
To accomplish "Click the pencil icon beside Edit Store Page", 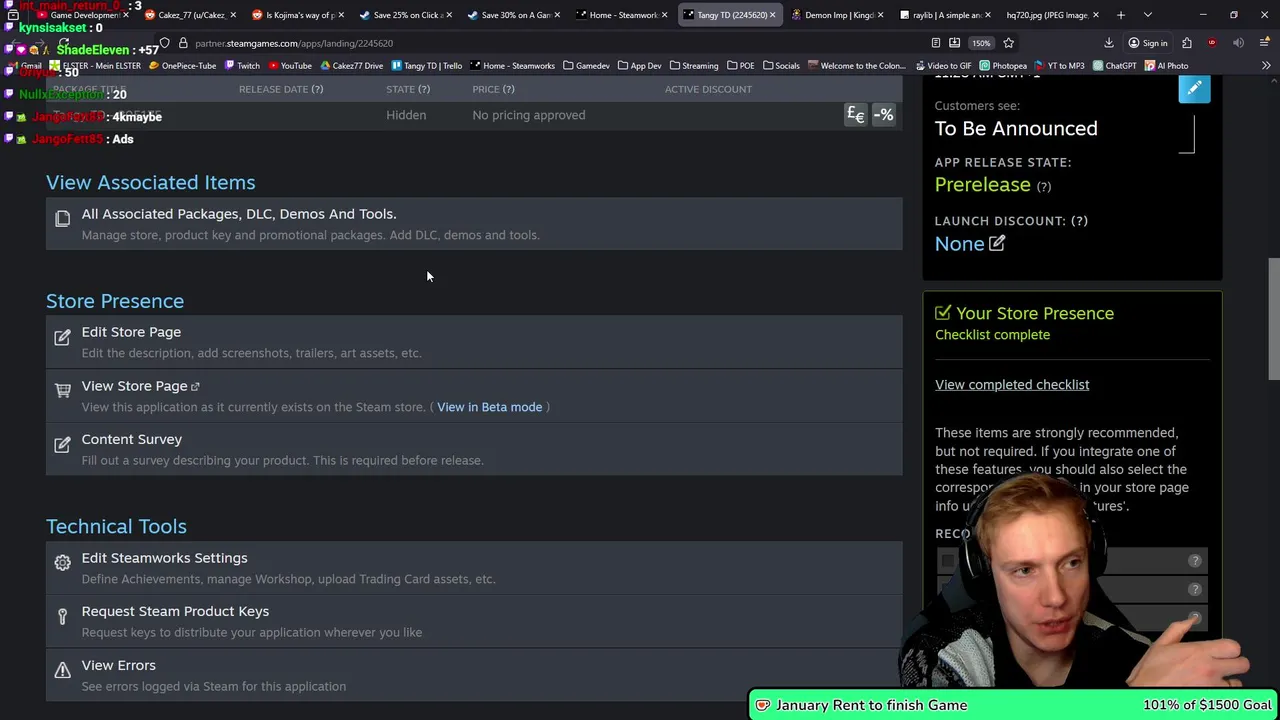I will click(x=62, y=337).
